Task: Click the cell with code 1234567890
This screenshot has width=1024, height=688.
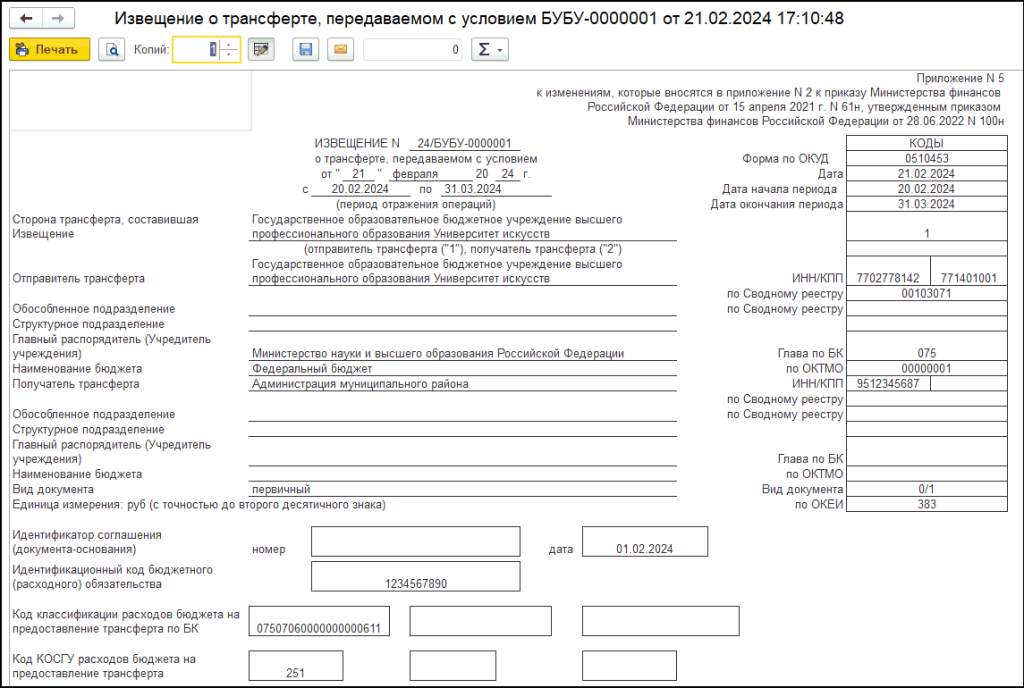Action: click(415, 577)
